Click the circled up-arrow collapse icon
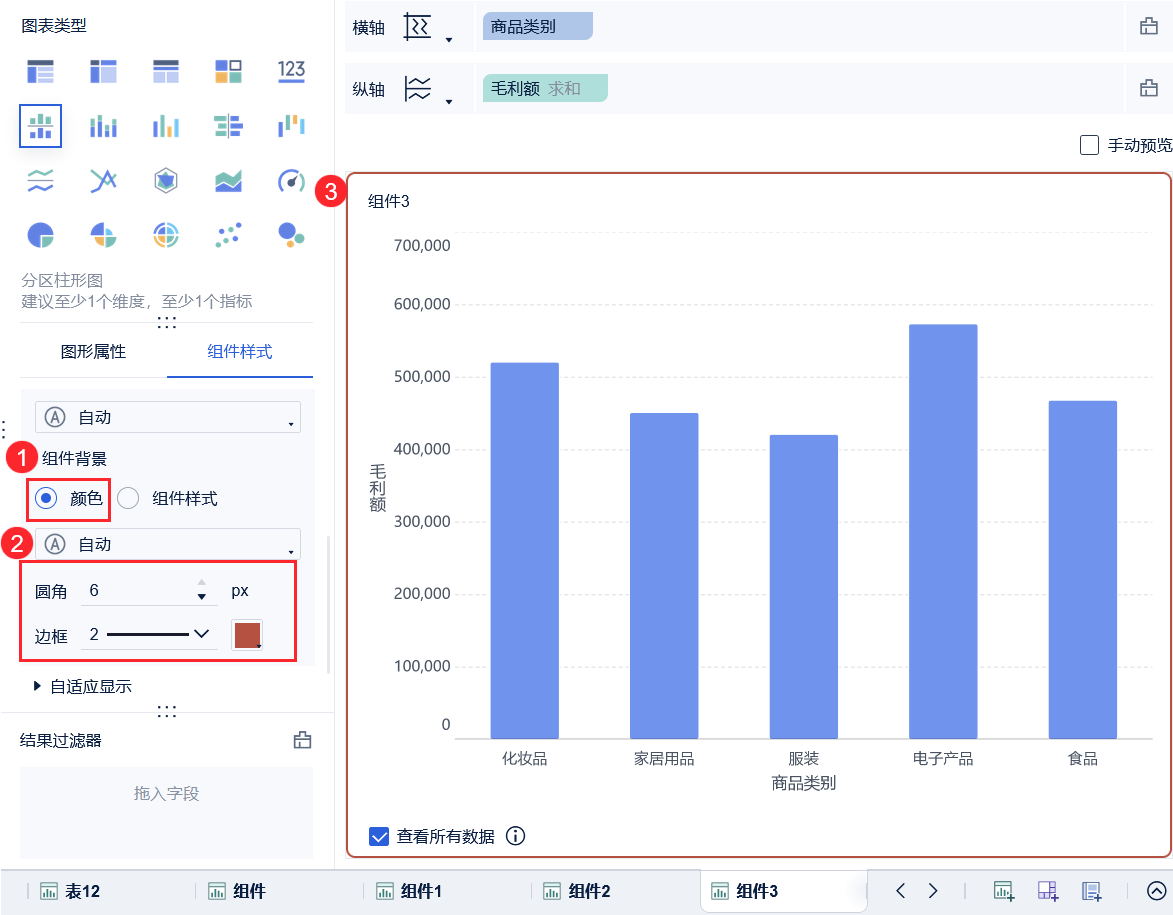This screenshot has height=915, width=1173. click(x=1157, y=890)
